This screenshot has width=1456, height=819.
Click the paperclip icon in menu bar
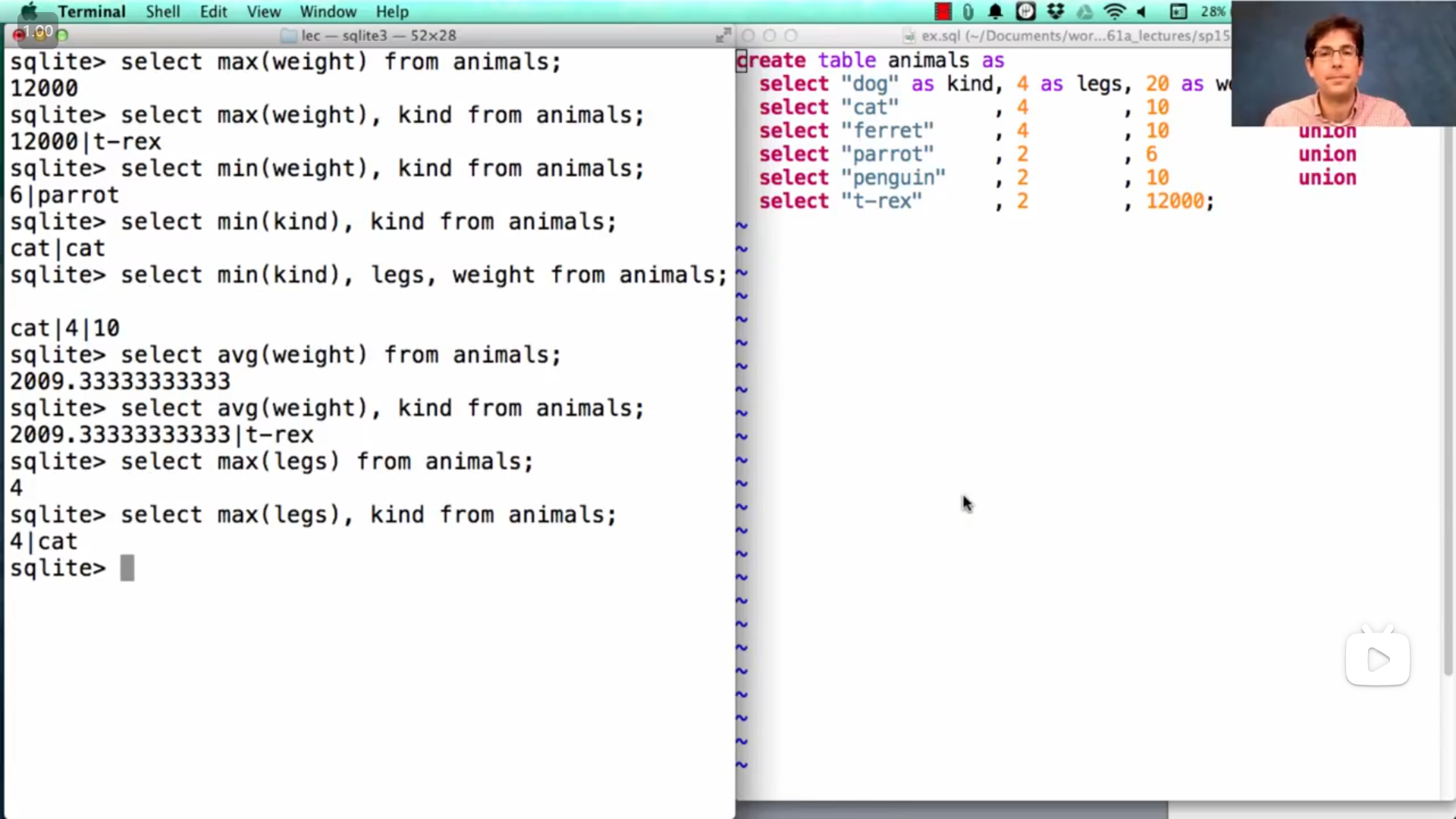968,11
